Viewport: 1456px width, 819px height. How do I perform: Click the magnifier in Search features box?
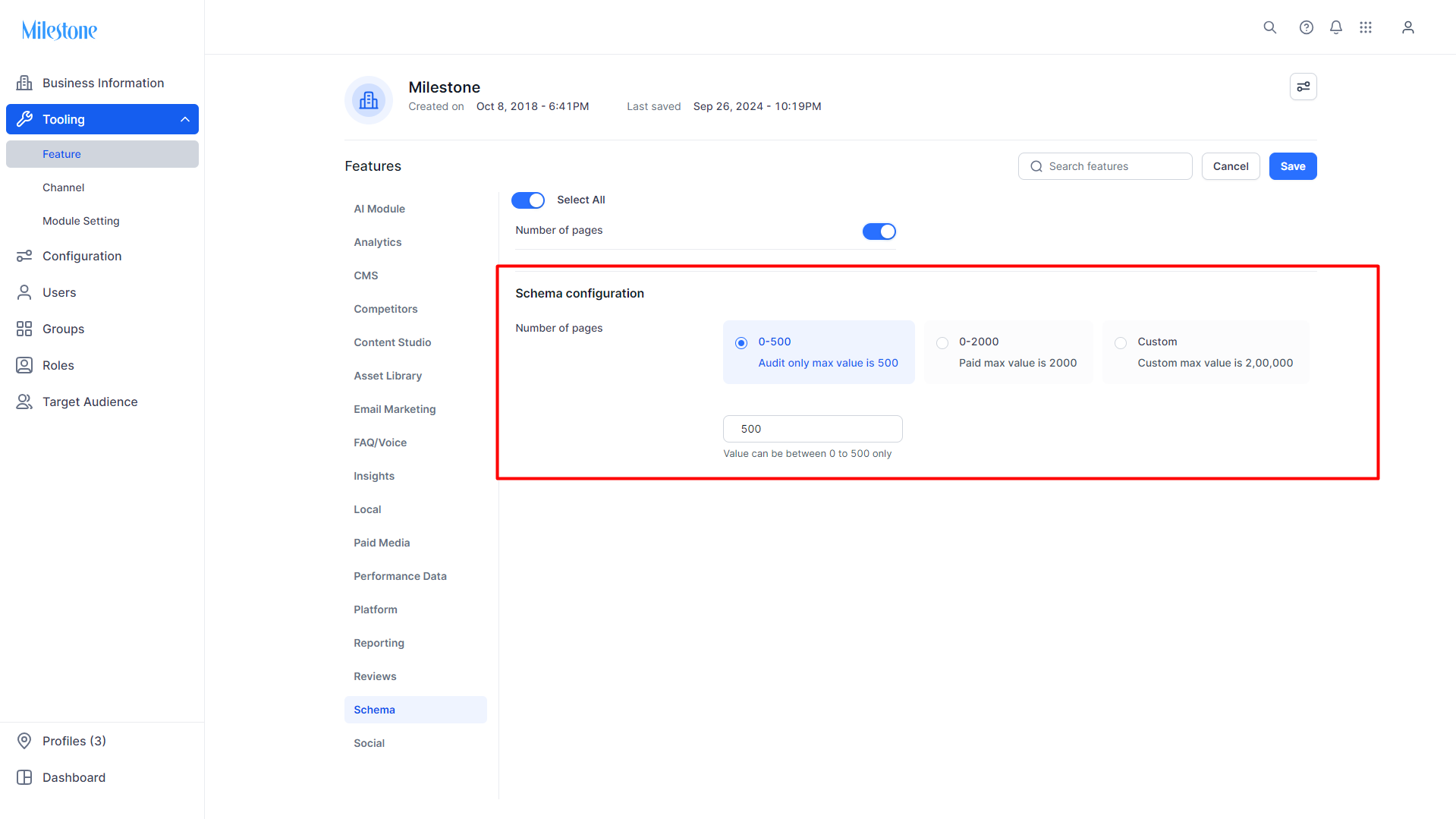pyautogui.click(x=1036, y=166)
